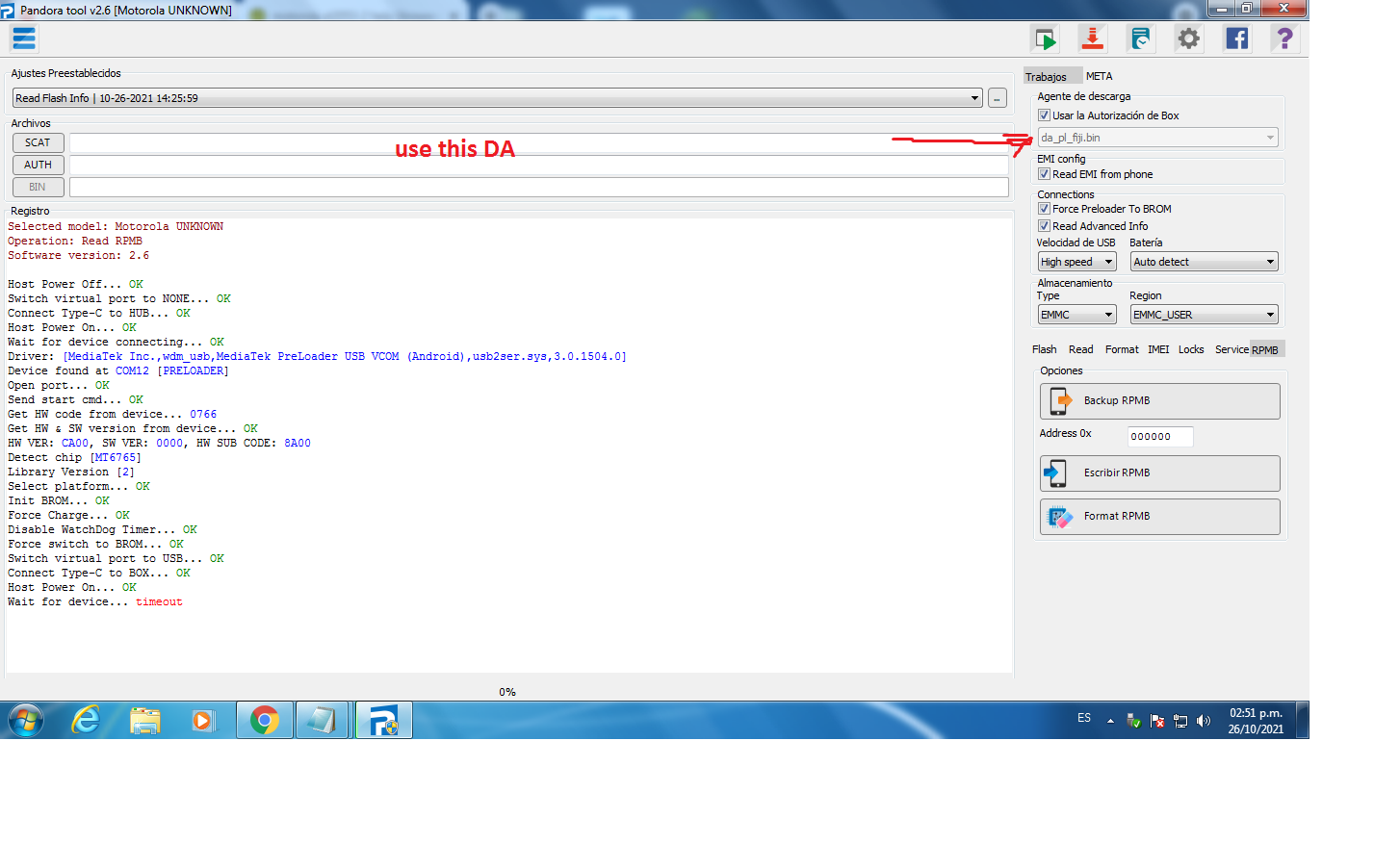Screen dimensions: 1400x843
Task: Switch to Notepad in taskbar
Action: coord(323,720)
